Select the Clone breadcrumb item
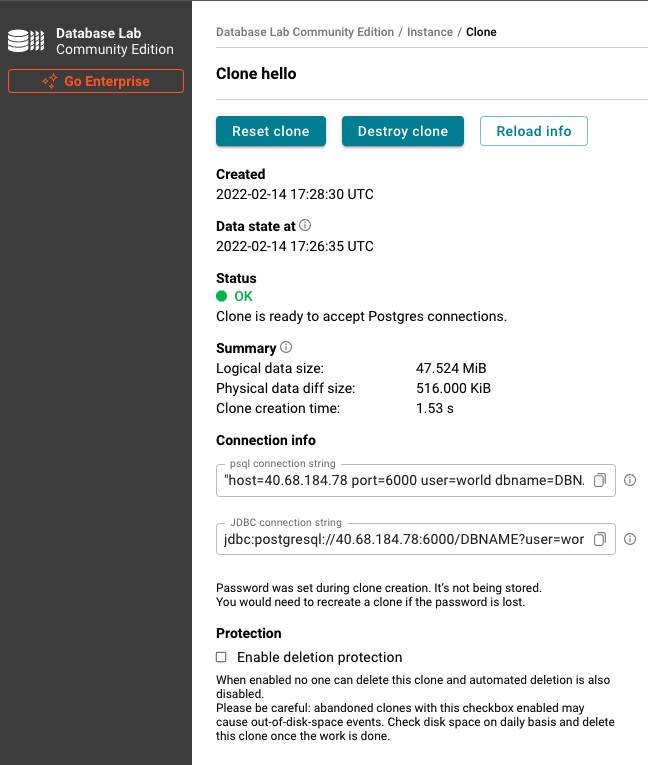The width and height of the screenshot is (648, 765). tap(481, 32)
